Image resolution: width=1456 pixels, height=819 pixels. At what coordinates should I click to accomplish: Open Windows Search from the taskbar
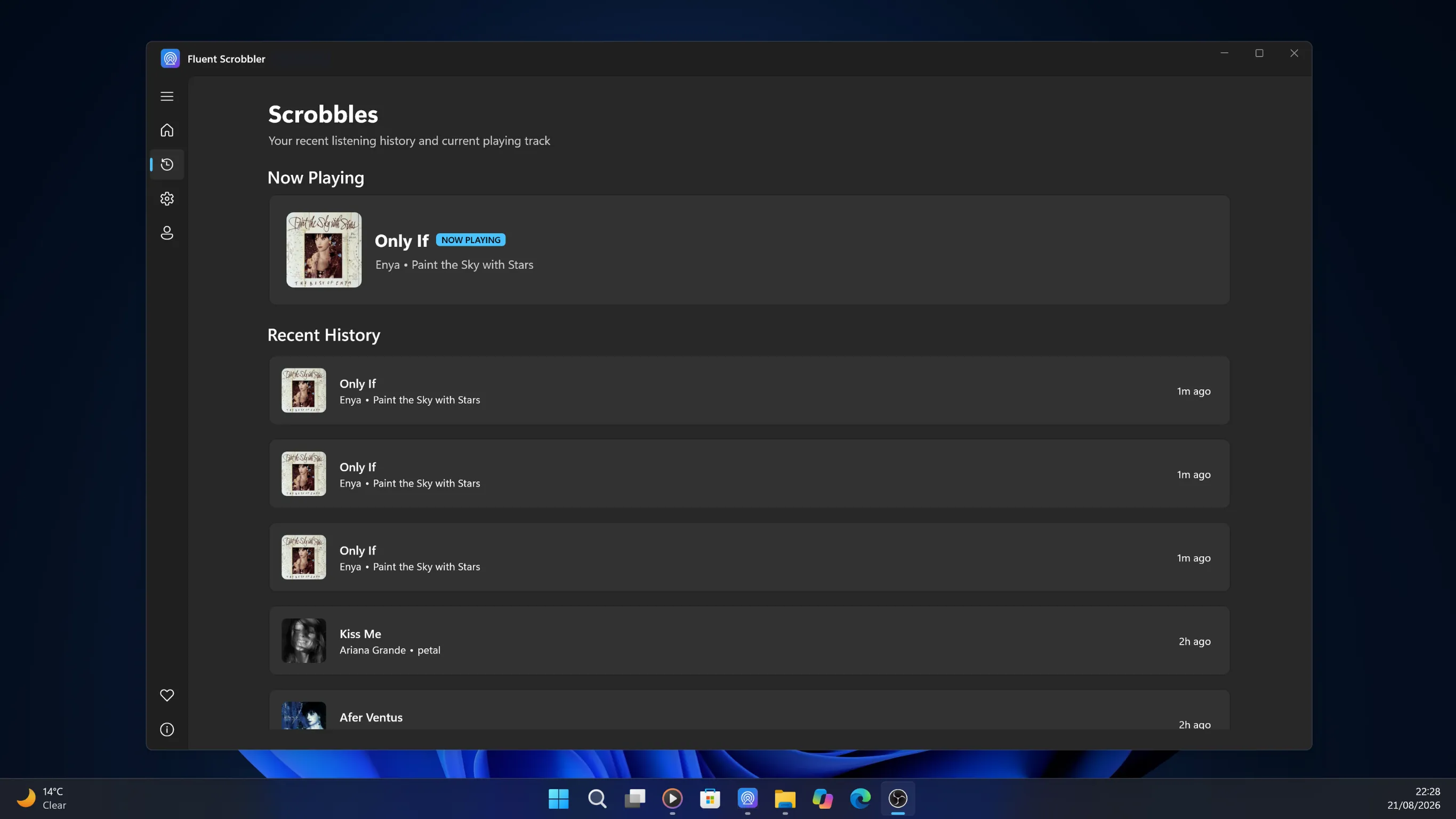click(x=597, y=799)
